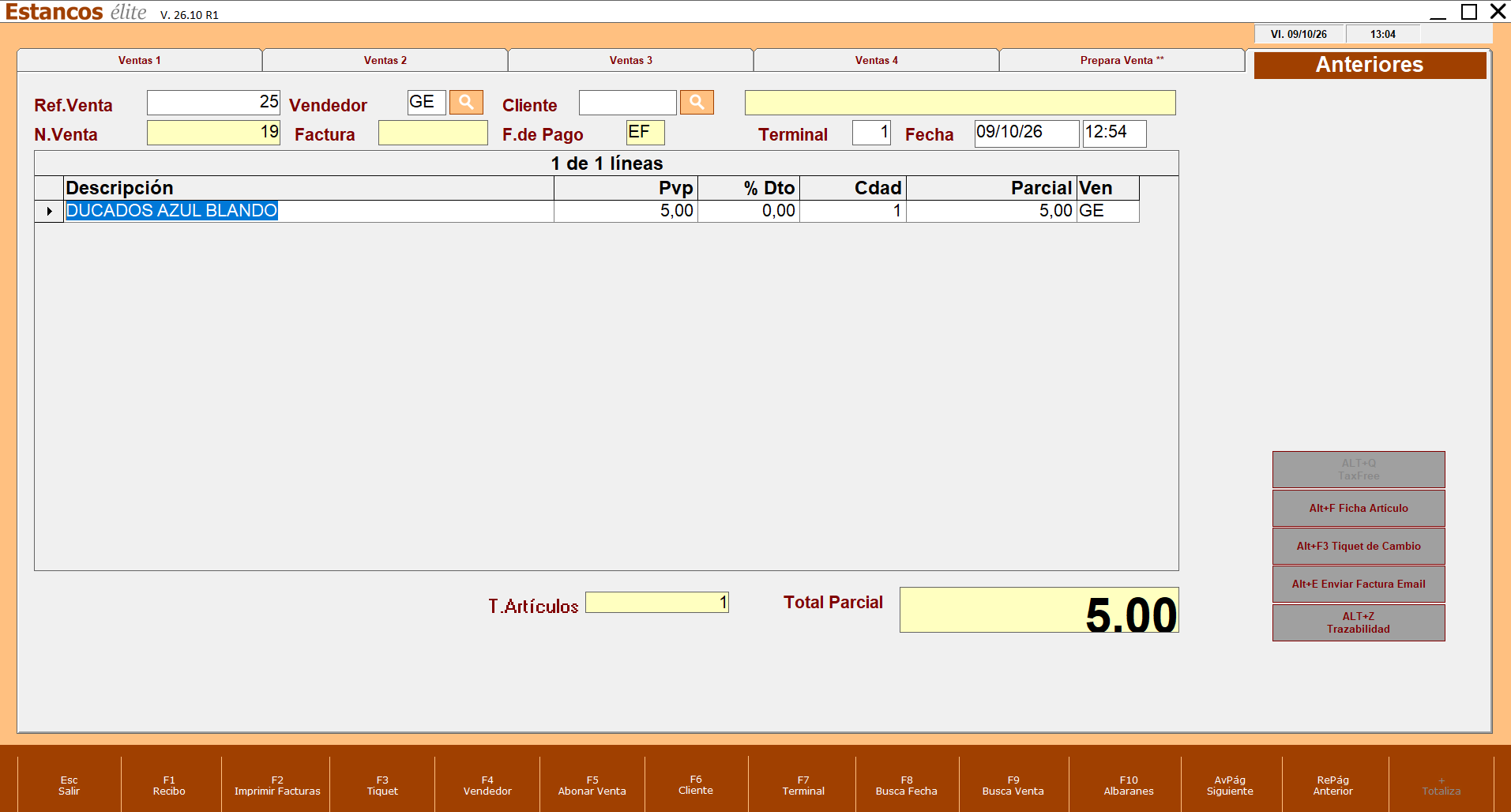Viewport: 1511px width, 812px height.
Task: Click F9 Busca Venta
Action: (x=1013, y=785)
